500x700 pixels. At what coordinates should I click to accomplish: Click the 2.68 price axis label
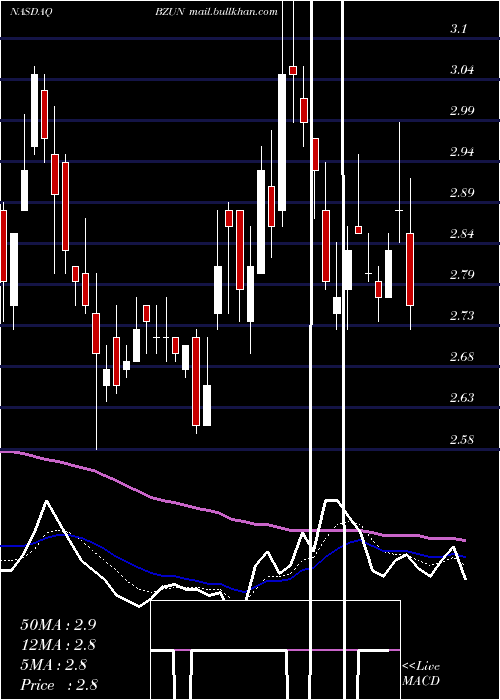pyautogui.click(x=462, y=357)
